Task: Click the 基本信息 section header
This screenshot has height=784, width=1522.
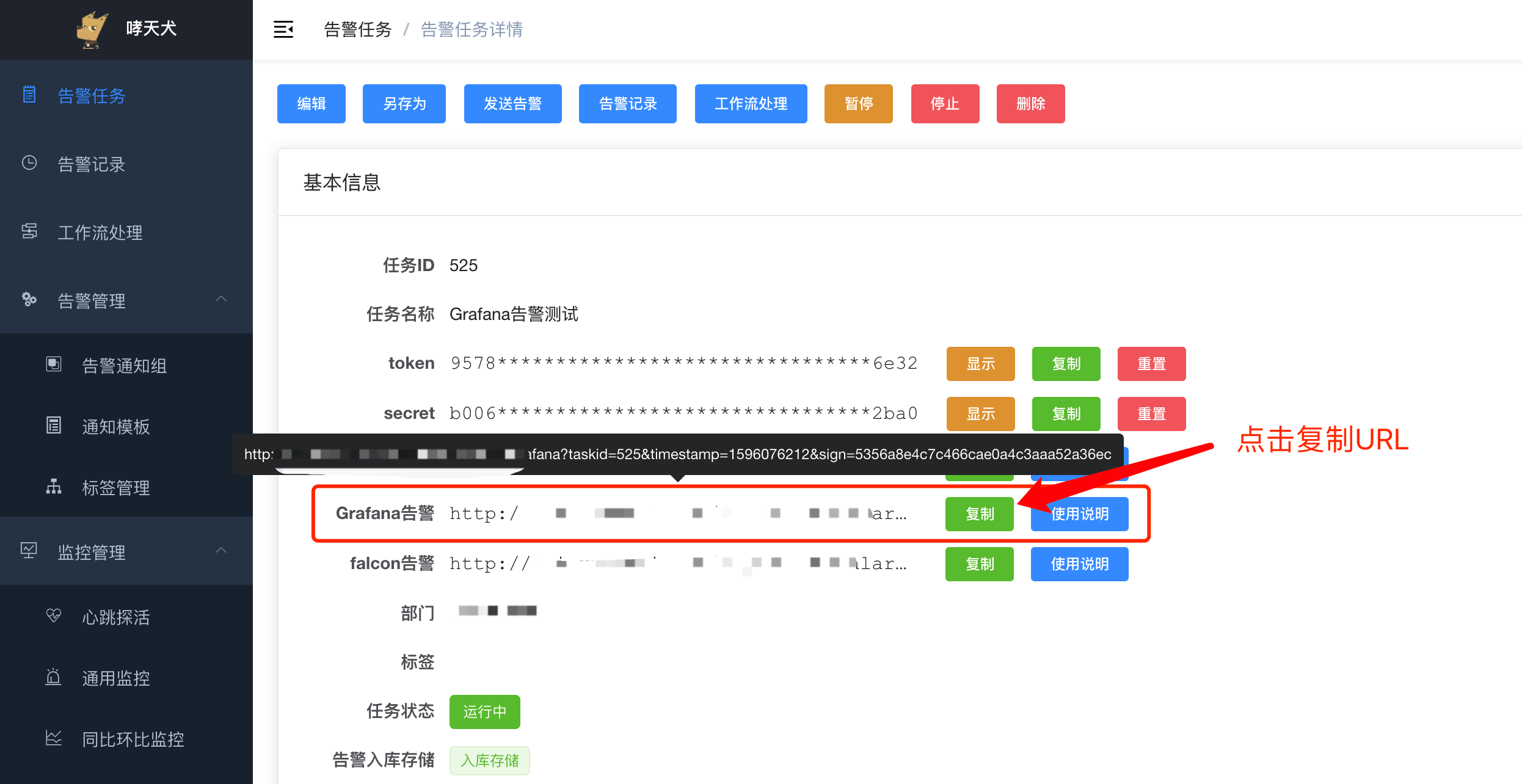Action: click(x=342, y=183)
